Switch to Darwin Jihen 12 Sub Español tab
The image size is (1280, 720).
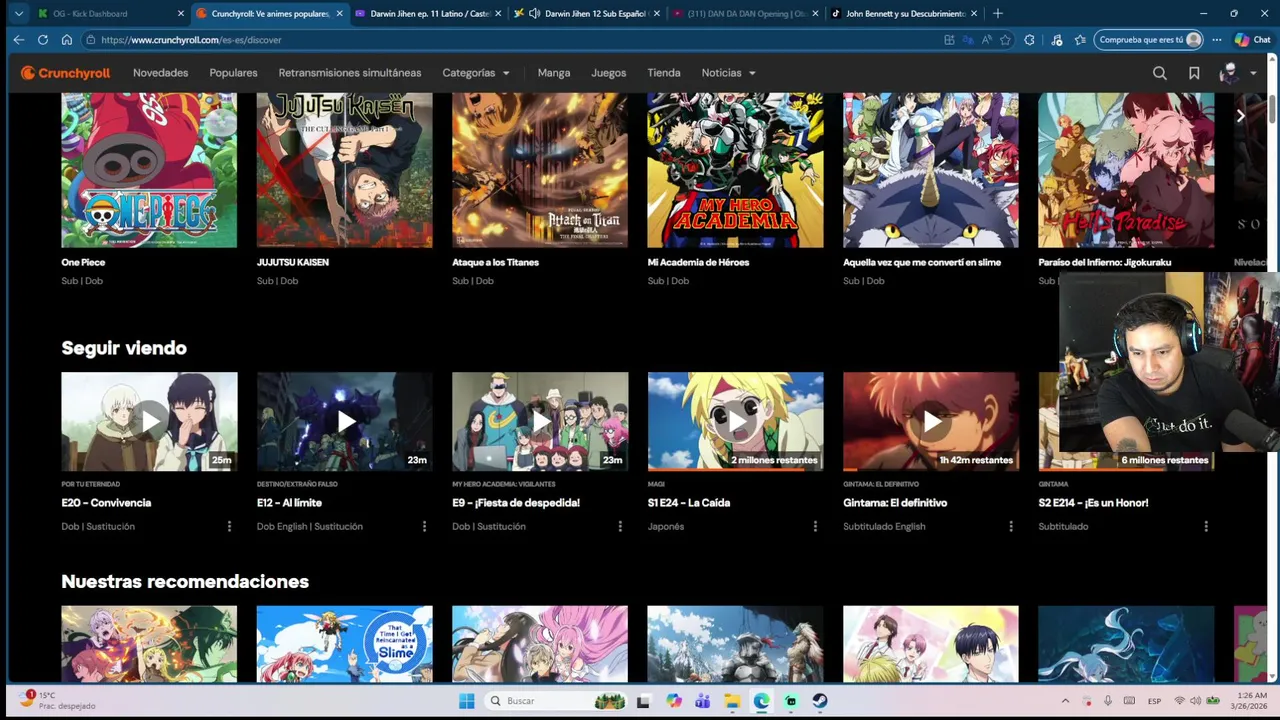coord(588,14)
